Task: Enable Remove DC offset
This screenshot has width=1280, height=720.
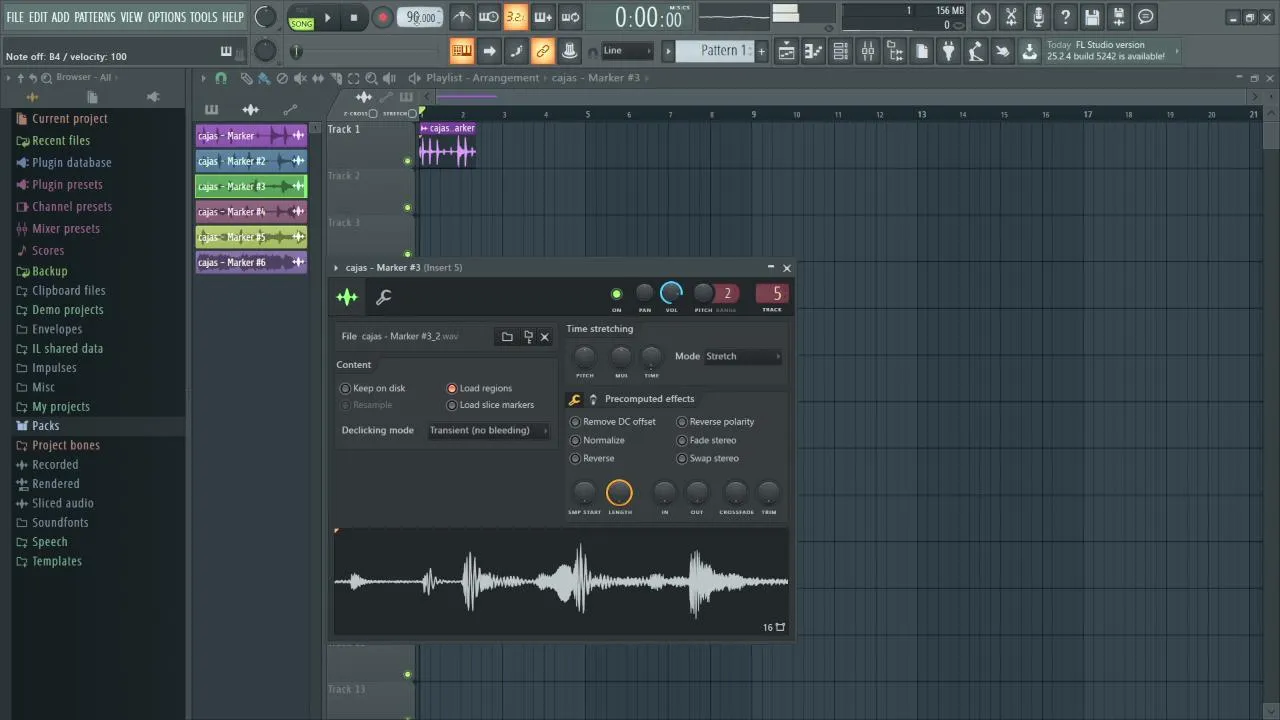Action: tap(613, 422)
